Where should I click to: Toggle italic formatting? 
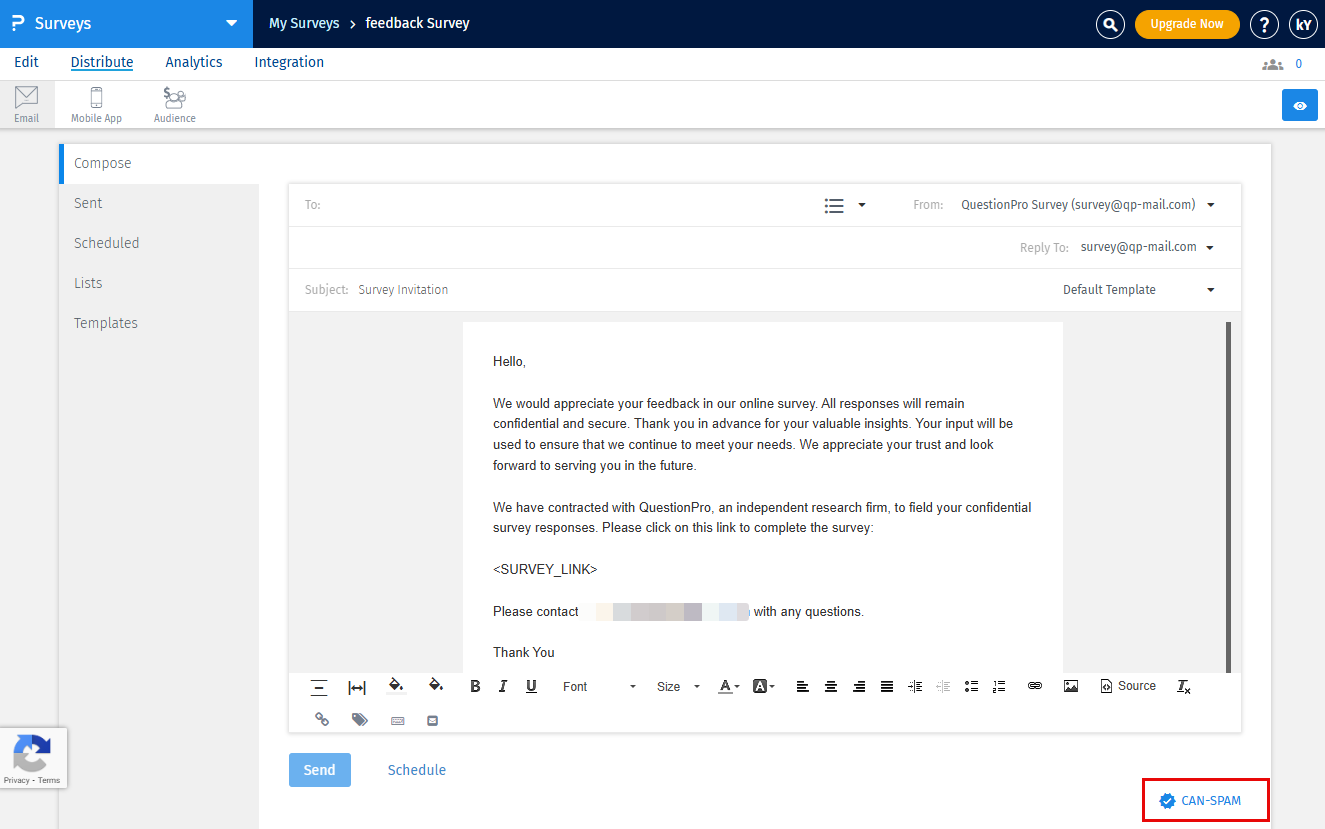coord(503,686)
